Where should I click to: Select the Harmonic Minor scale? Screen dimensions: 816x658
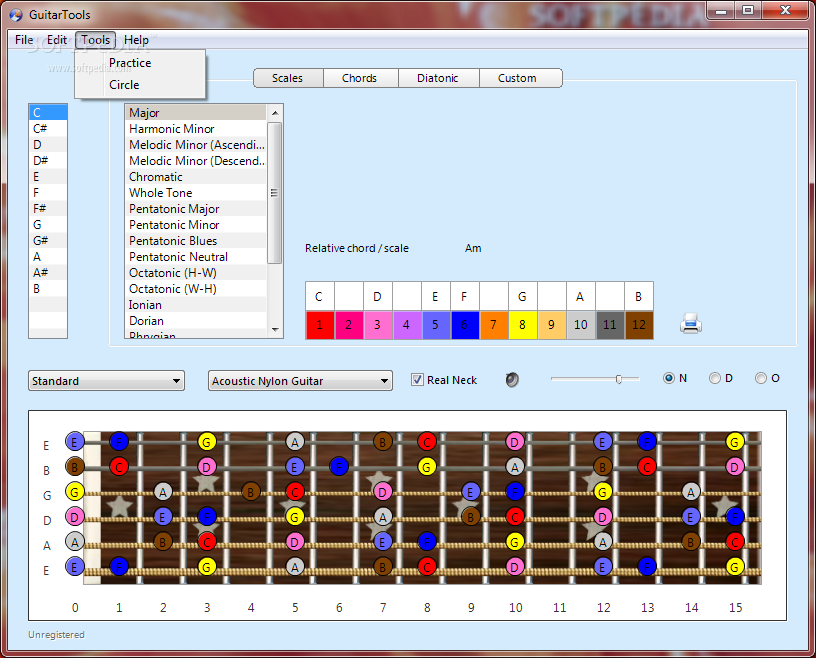[196, 129]
